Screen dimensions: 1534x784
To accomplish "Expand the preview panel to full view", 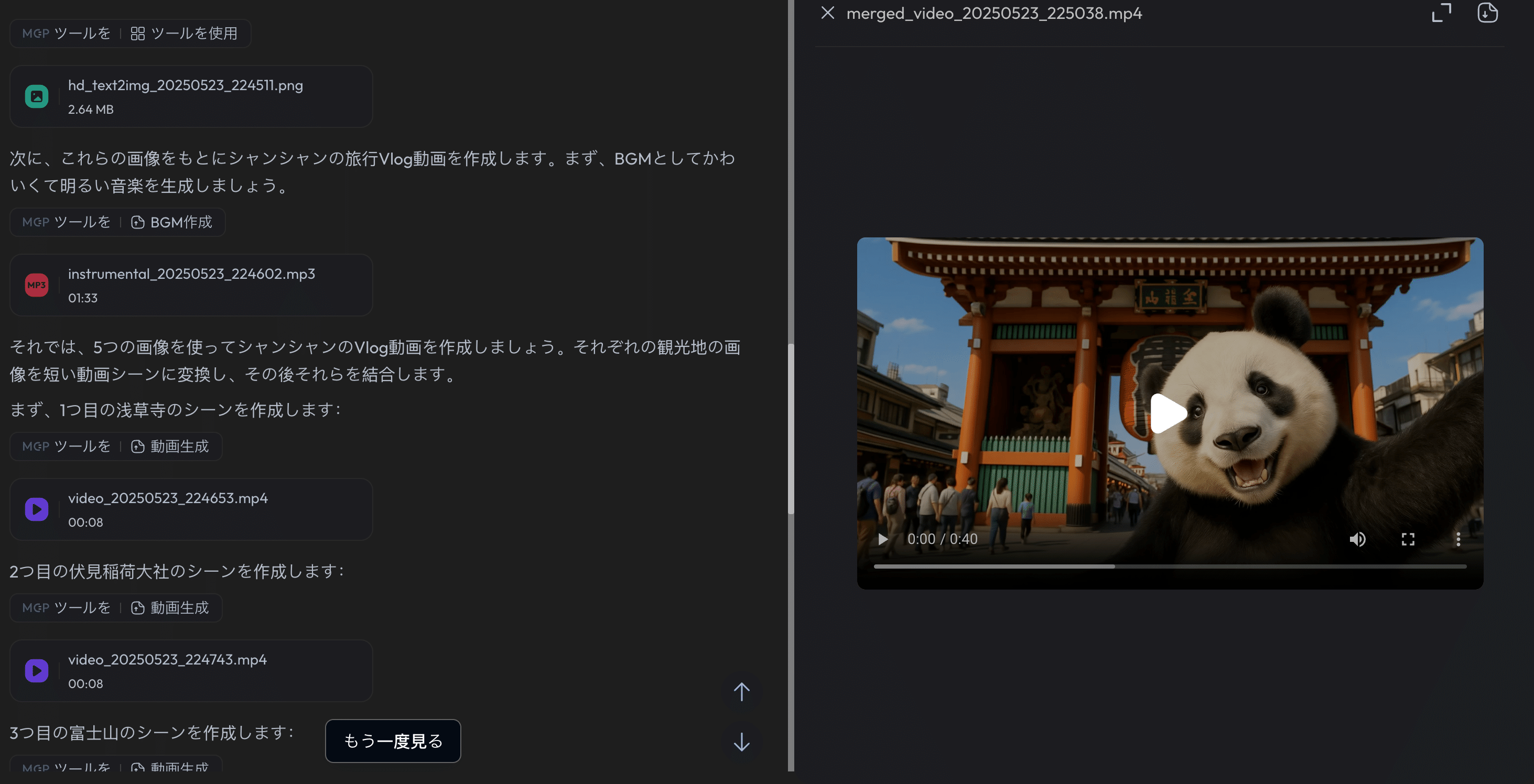I will click(1441, 13).
